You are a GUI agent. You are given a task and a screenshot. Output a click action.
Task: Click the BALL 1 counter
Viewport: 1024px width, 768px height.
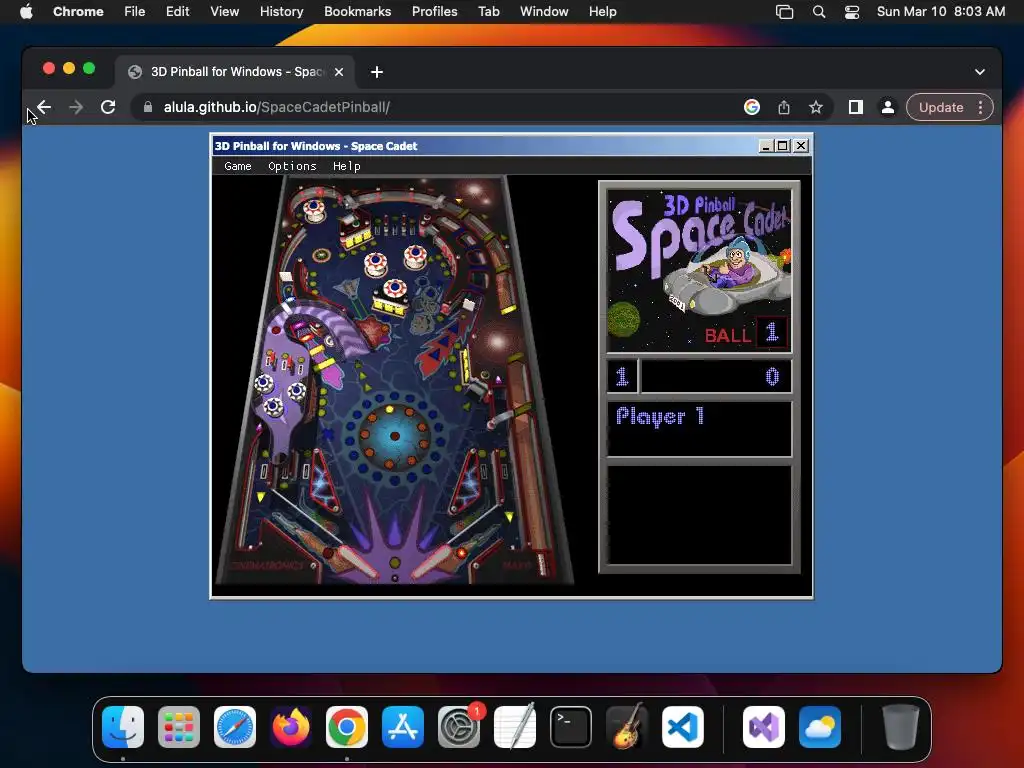click(746, 334)
